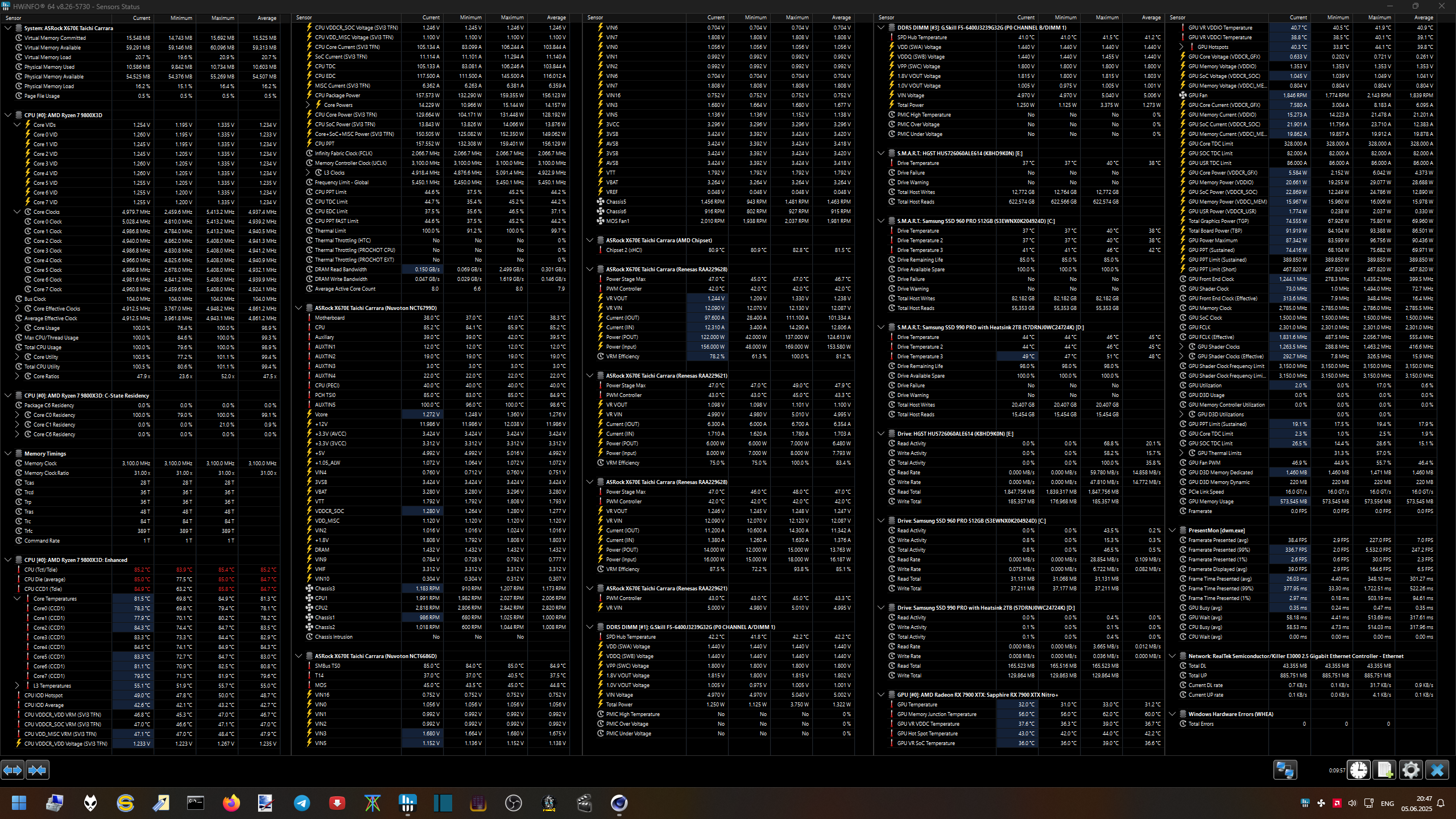This screenshot has width=1456, height=819.
Task: Select the CPU Package Power sensor row
Action: 337,95
